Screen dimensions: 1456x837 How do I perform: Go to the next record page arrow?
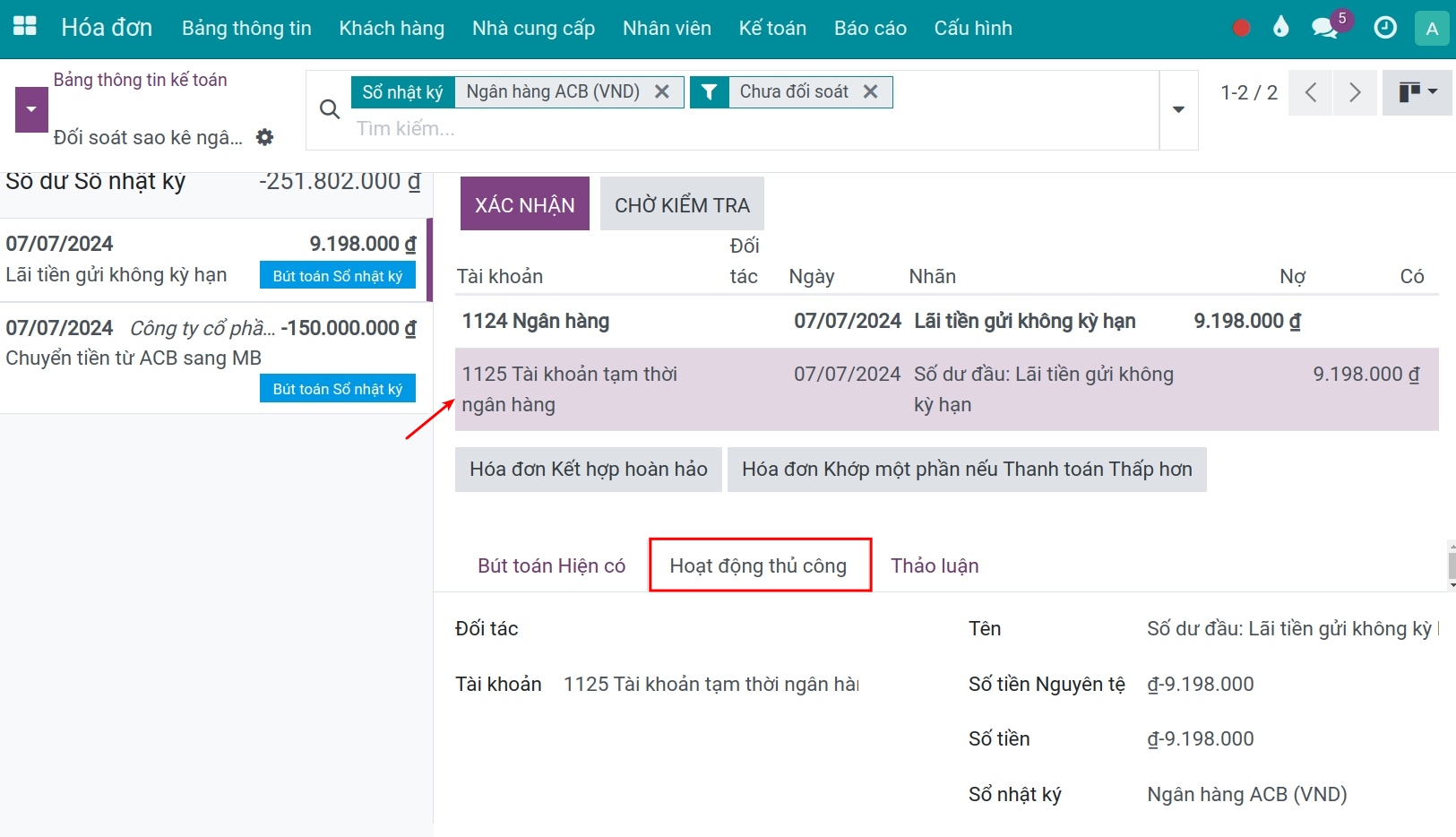coord(1354,92)
